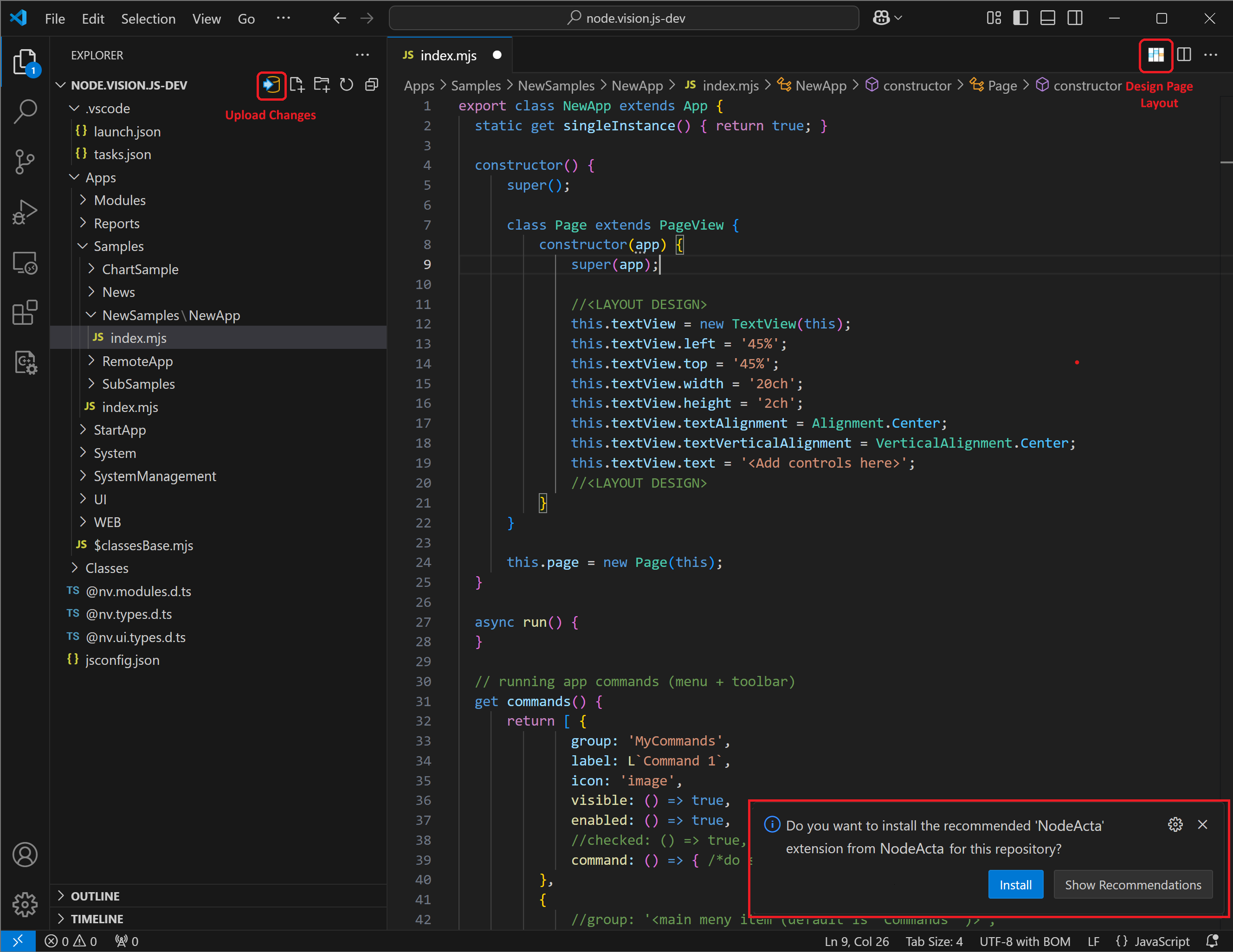Select the index.mjs editor tab

tap(449, 55)
